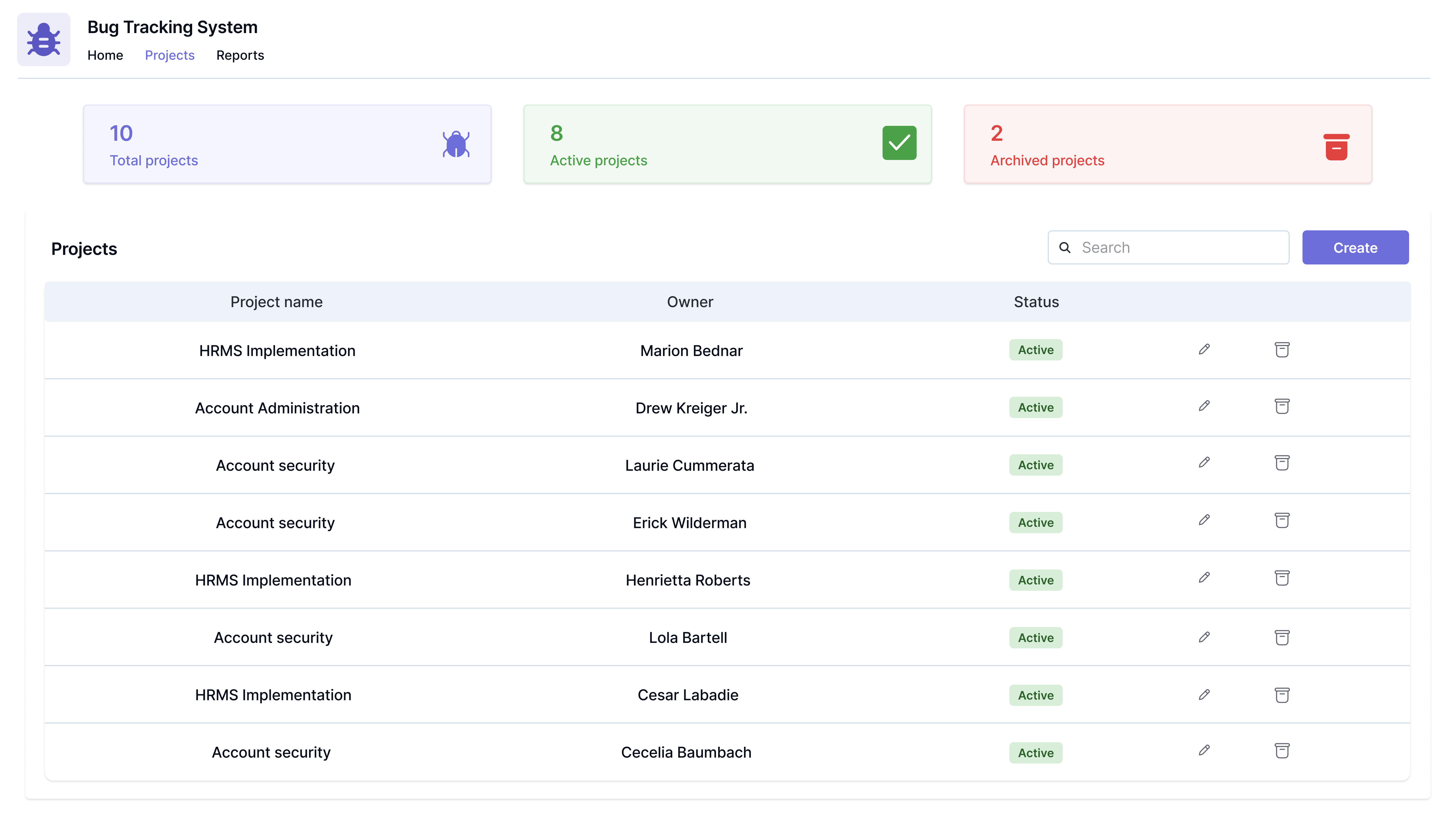
Task: Select owner name Drew Kreiger Jr.
Action: coord(691,408)
